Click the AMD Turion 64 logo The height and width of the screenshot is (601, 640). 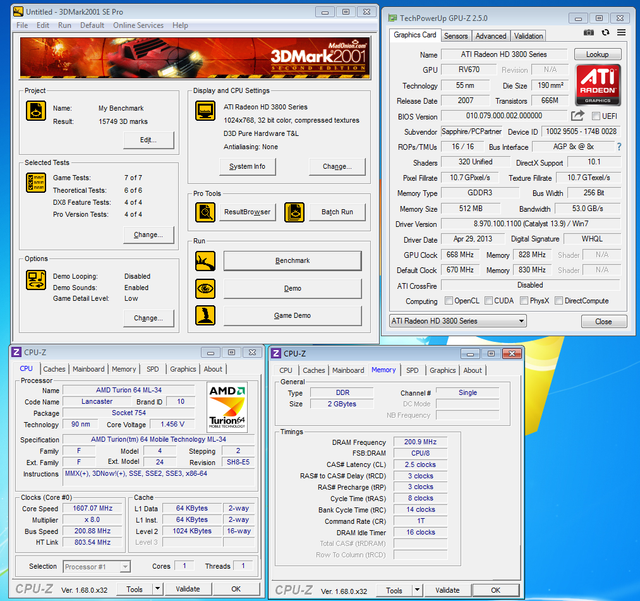coord(227,407)
